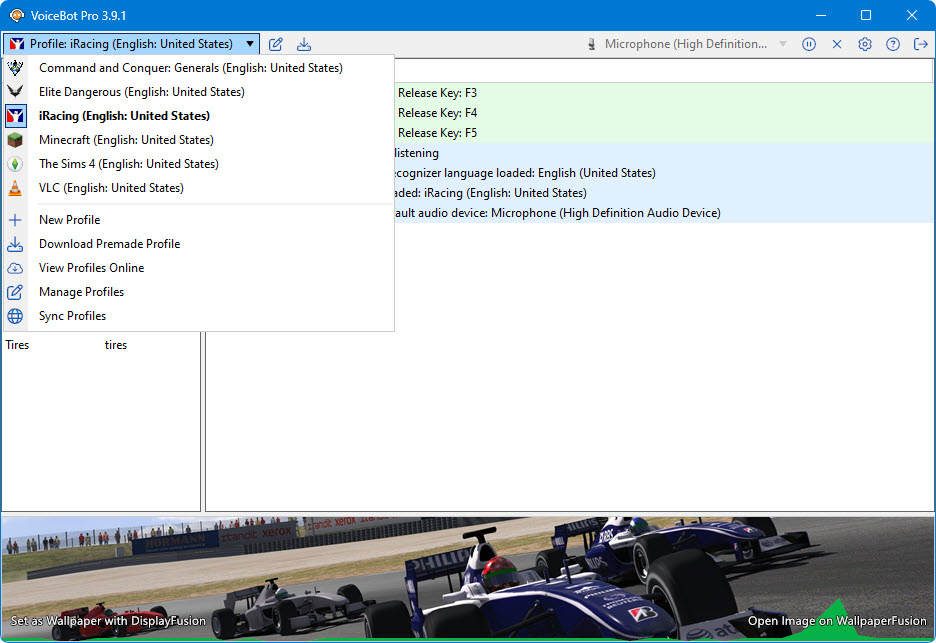Click Sync Profiles in the menu
The width and height of the screenshot is (936, 643).
tap(72, 316)
